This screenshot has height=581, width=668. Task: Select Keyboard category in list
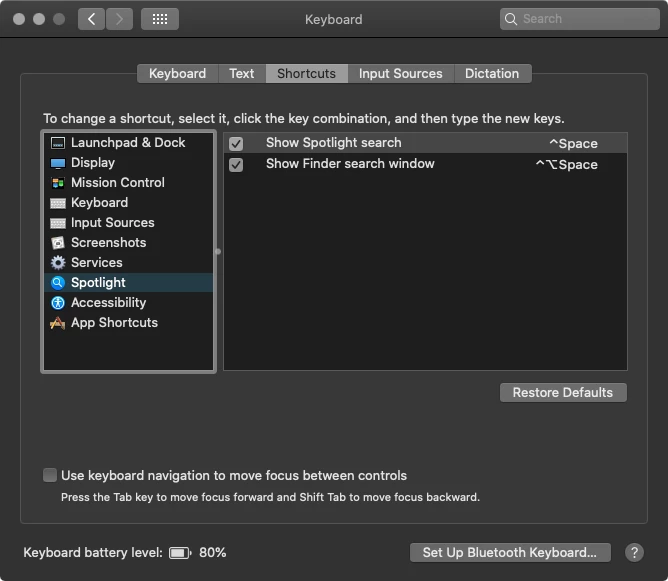pyautogui.click(x=128, y=203)
